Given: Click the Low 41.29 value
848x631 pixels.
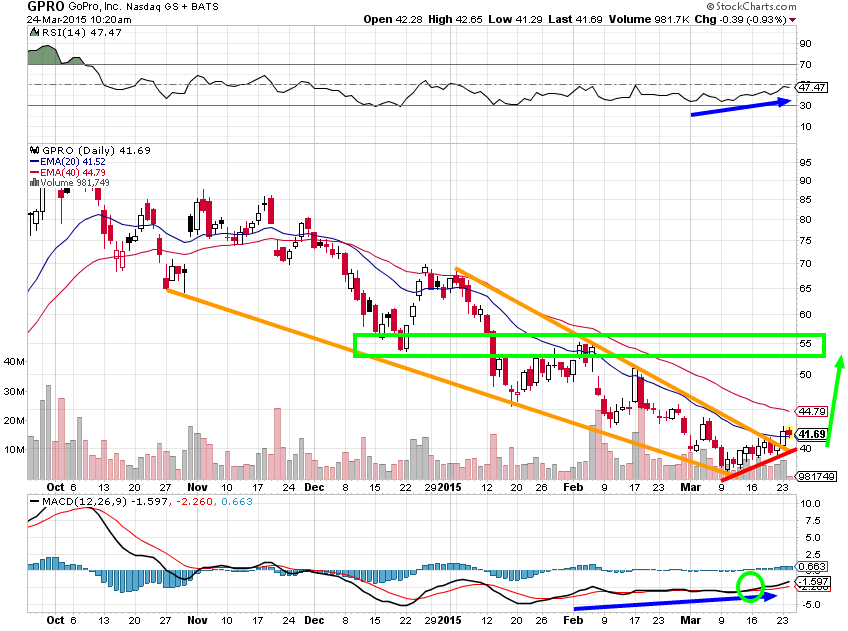Looking at the screenshot, I should click(515, 19).
